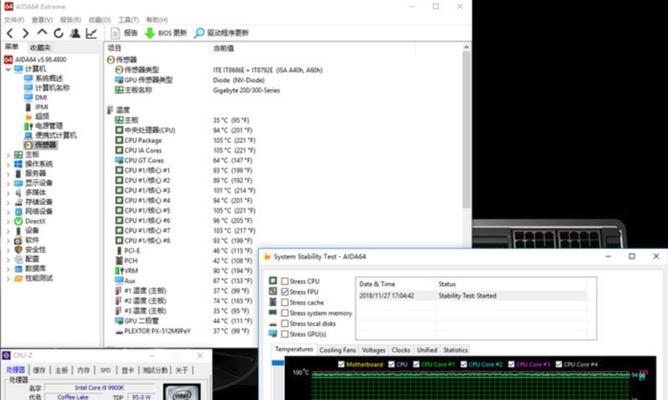Viewport: 668px width, 400px height.
Task: Expand the Multimedia tree node
Action: [x=8, y=193]
